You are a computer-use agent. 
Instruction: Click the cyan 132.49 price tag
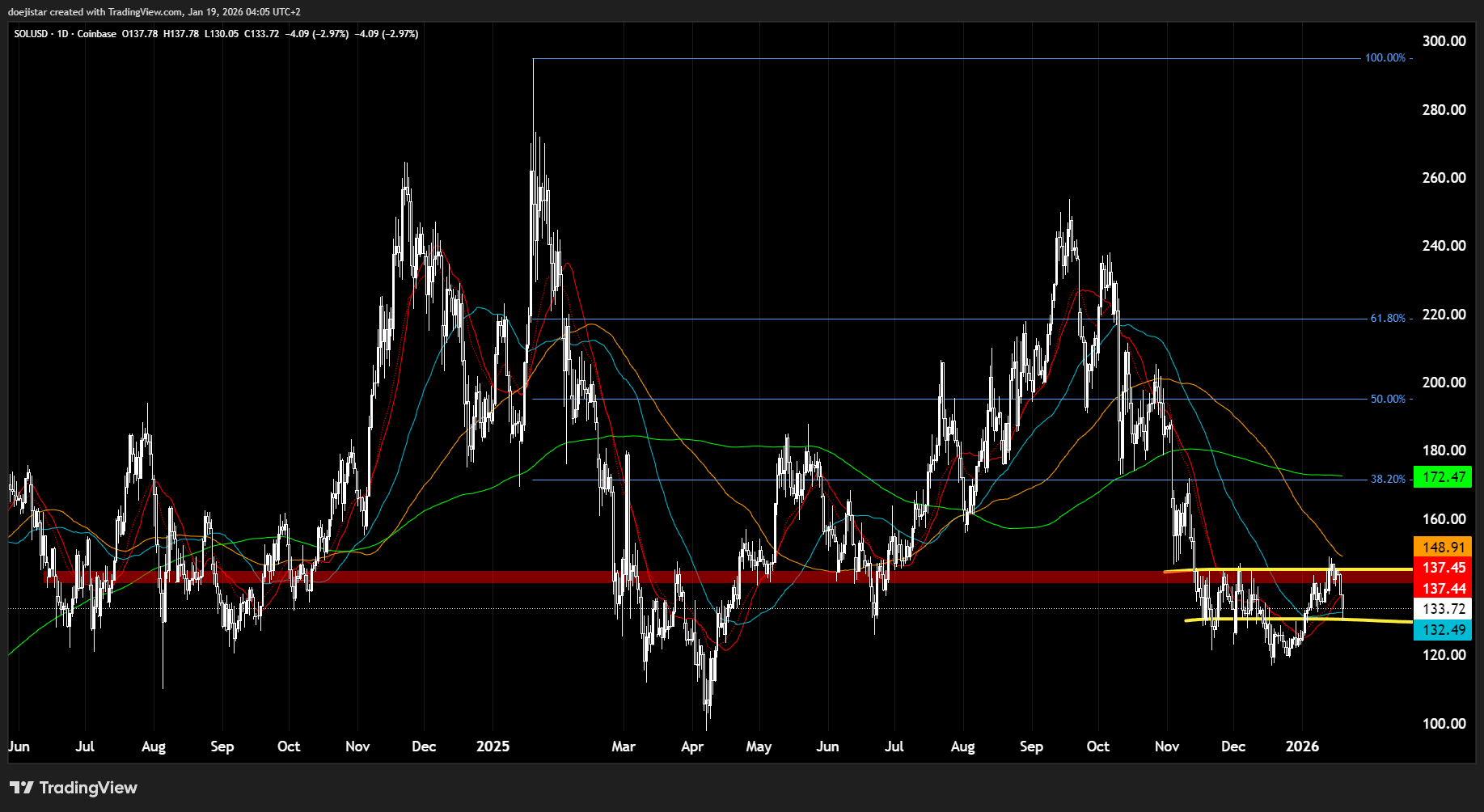tap(1443, 630)
